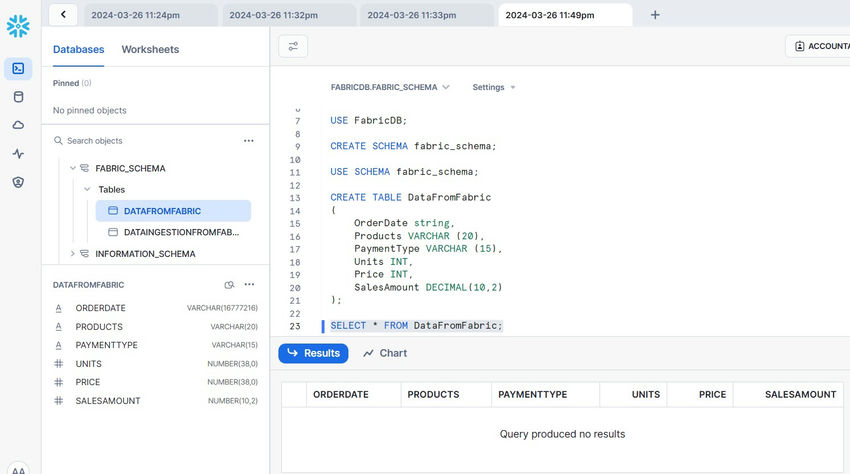The width and height of the screenshot is (850, 474).
Task: Sort by PRODUCTS column header
Action: pos(446,394)
